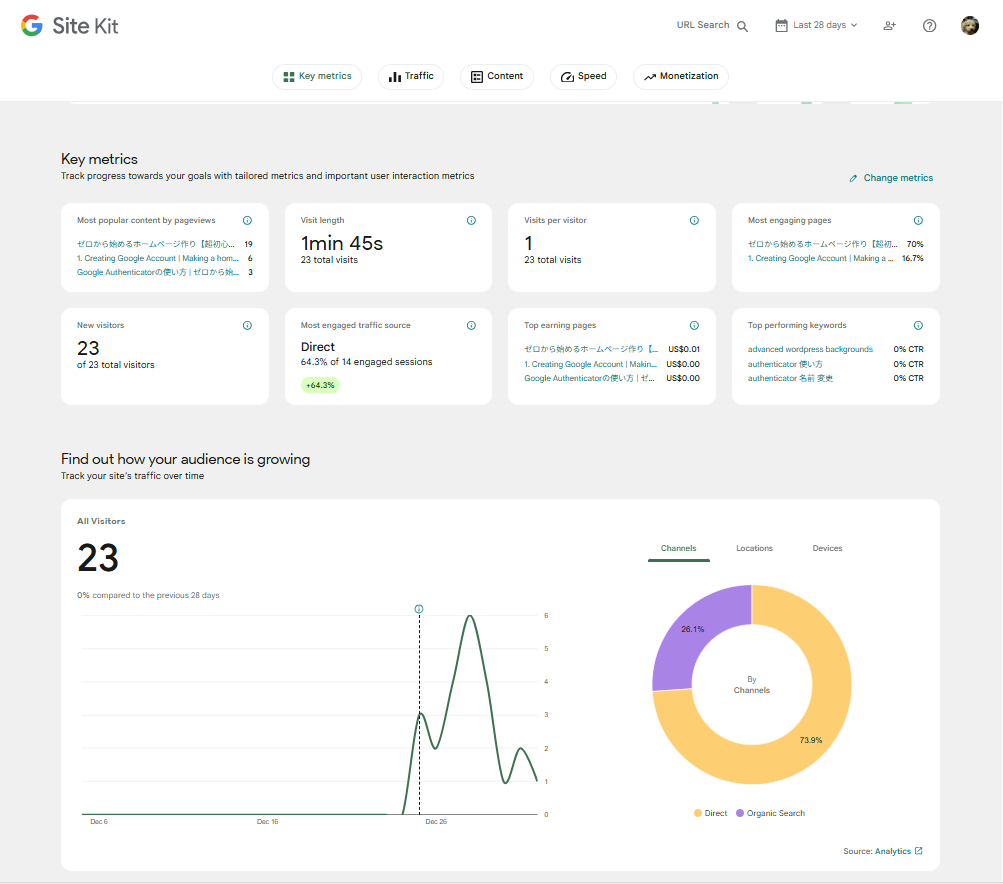The height and width of the screenshot is (884, 1003).
Task: Click the purple Organic Search donut segment
Action: (683, 637)
